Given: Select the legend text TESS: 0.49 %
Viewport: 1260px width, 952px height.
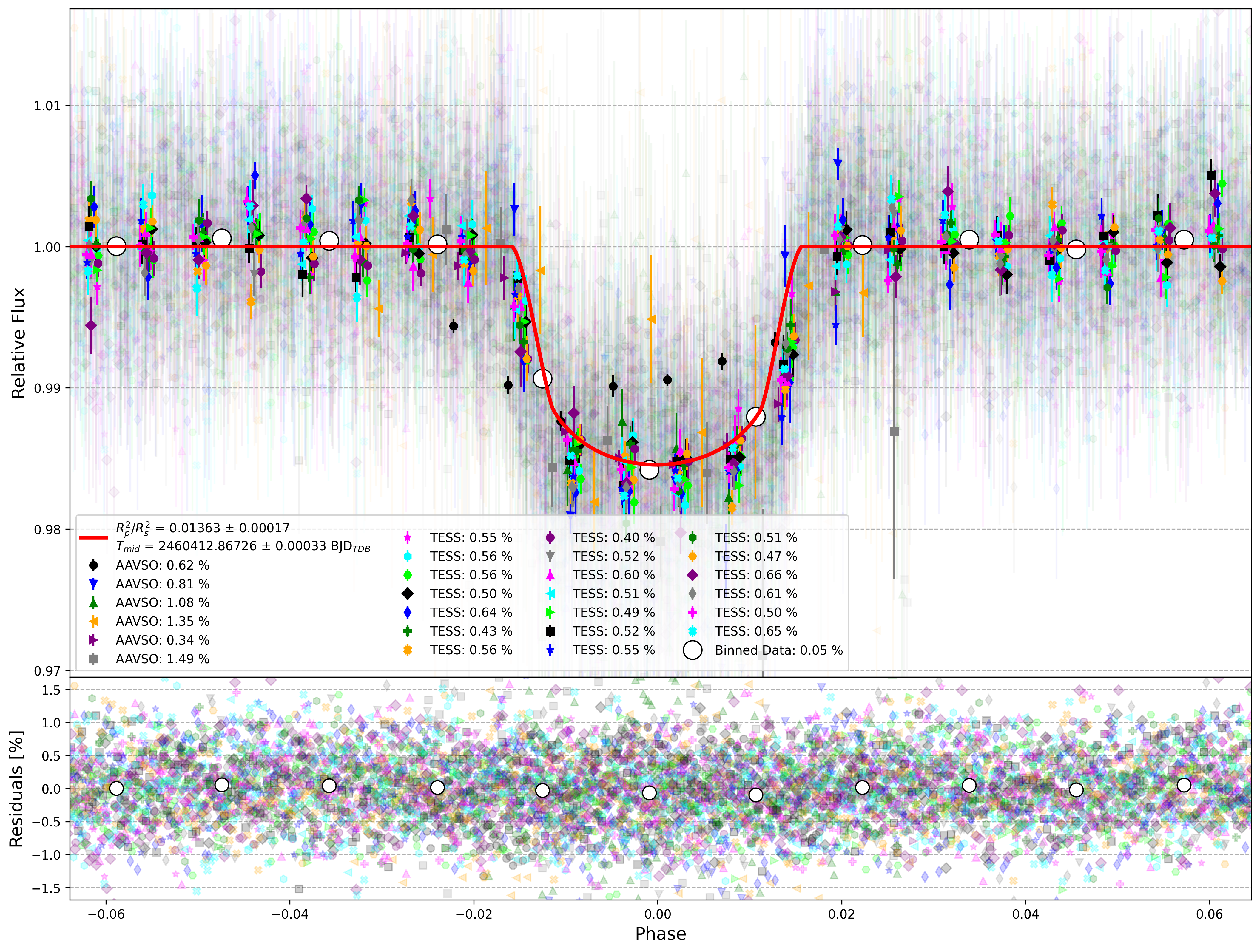Looking at the screenshot, I should (614, 613).
